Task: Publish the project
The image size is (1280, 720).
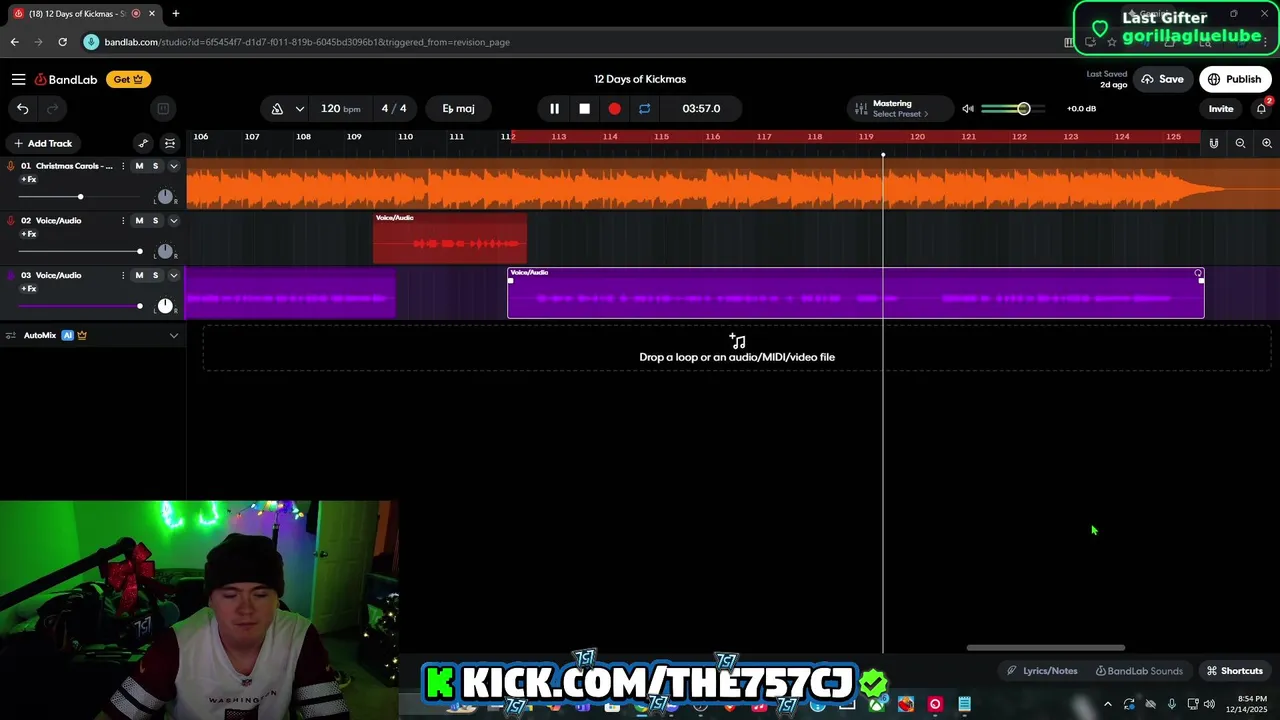Action: (x=1234, y=79)
